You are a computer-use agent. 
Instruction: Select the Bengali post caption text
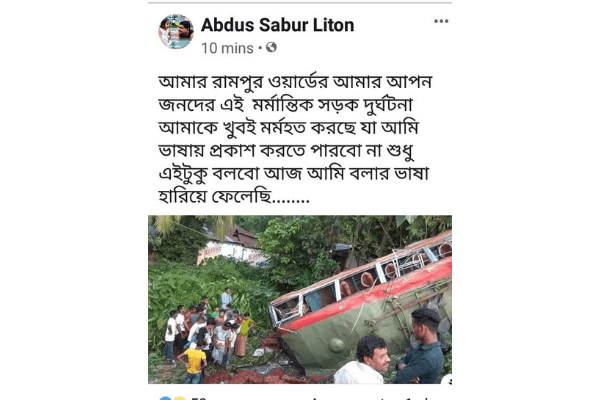[295, 139]
